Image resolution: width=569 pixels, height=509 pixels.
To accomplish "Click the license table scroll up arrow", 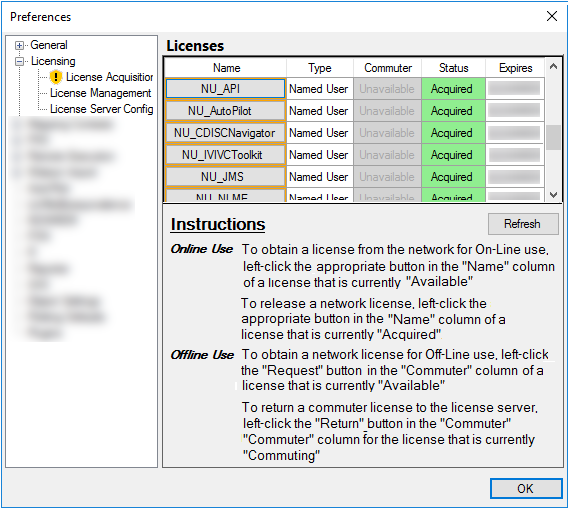I will click(553, 66).
